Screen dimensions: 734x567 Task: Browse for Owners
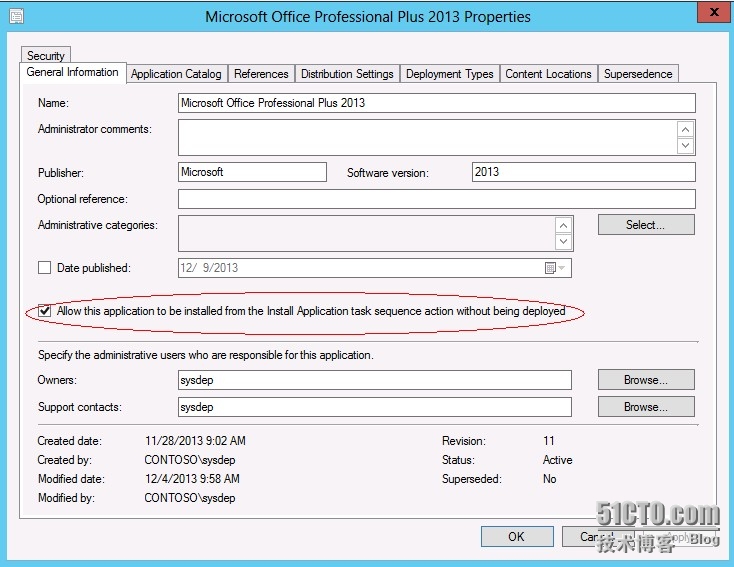point(646,380)
